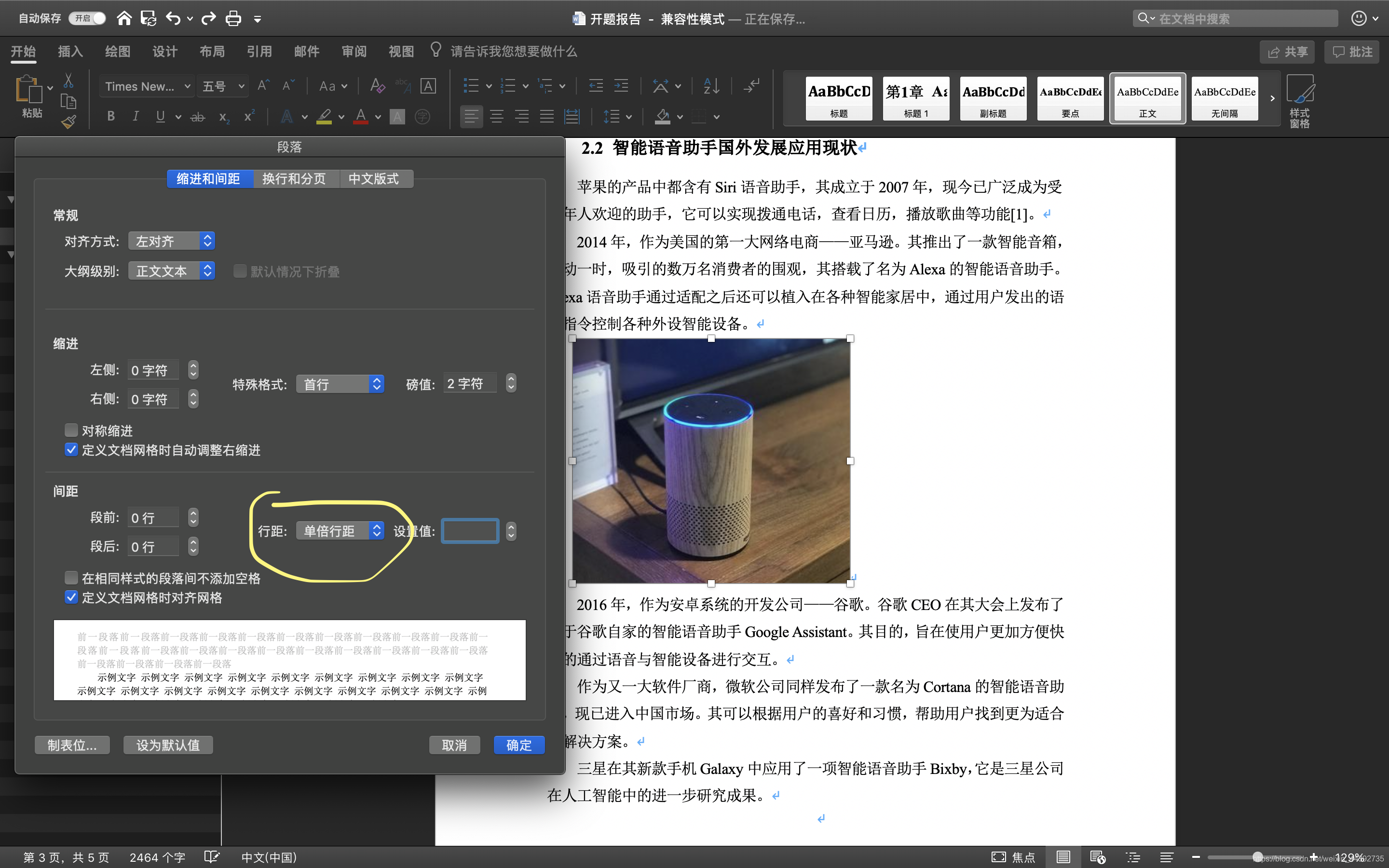
Task: Click the undo arrow icon
Action: [x=173, y=19]
